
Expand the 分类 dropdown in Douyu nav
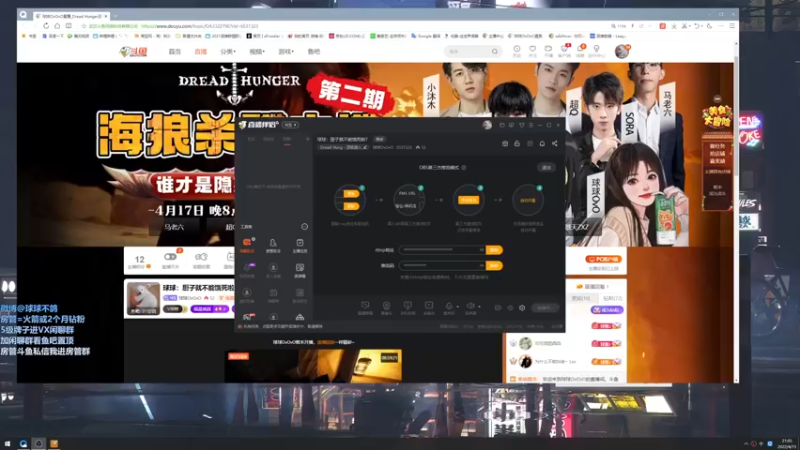pyautogui.click(x=228, y=52)
